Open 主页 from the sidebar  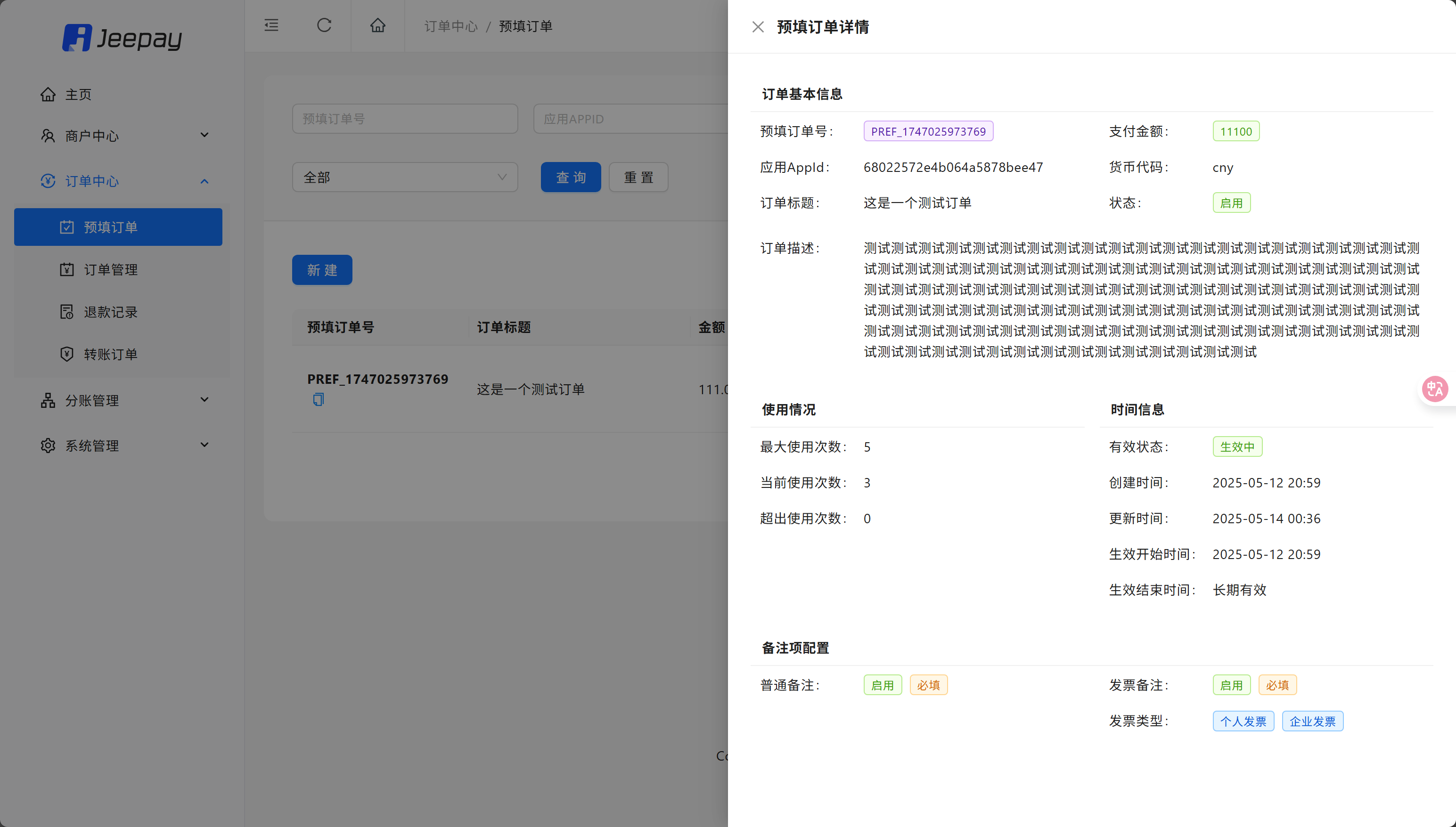tap(78, 94)
